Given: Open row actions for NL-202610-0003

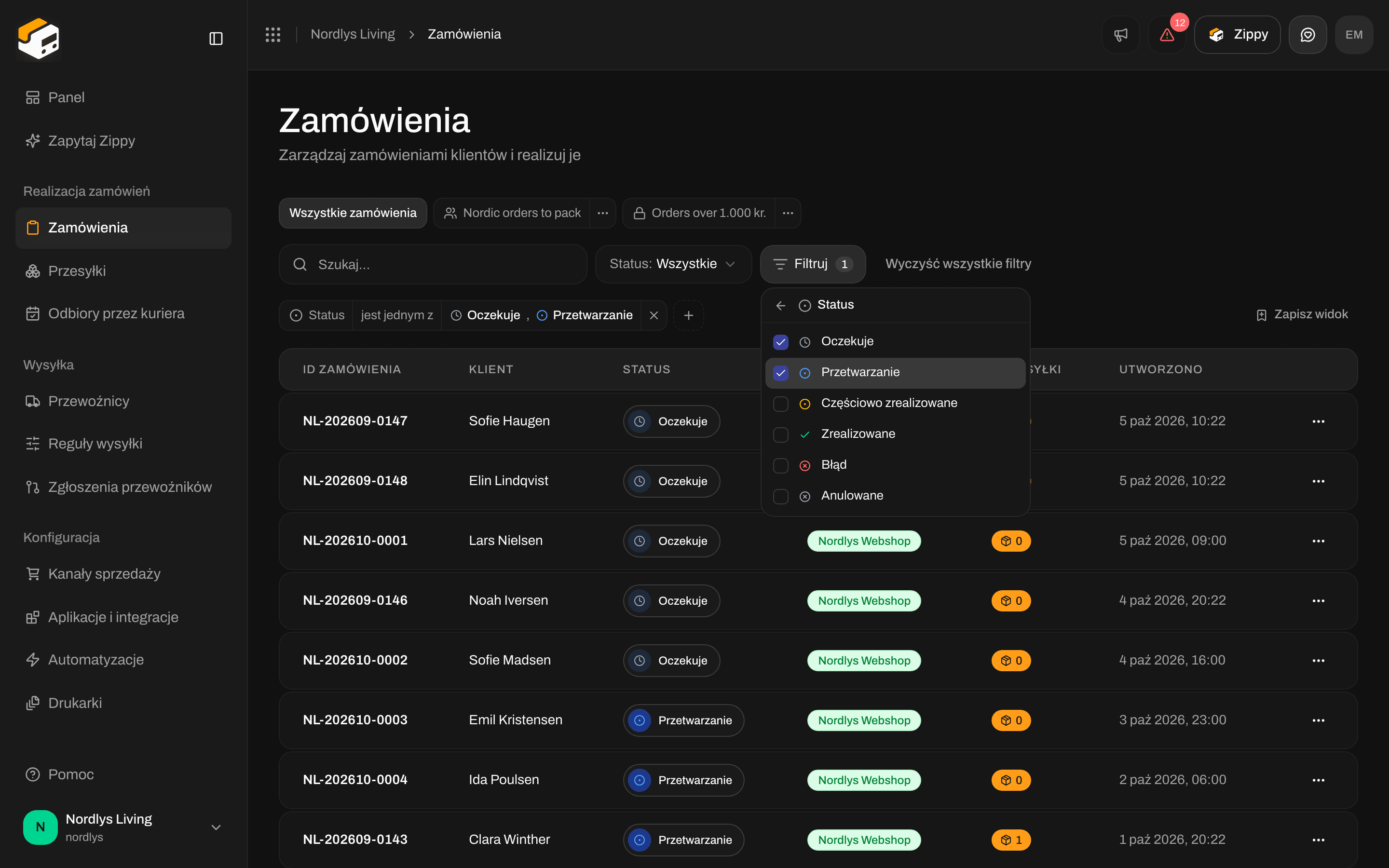Looking at the screenshot, I should point(1319,720).
